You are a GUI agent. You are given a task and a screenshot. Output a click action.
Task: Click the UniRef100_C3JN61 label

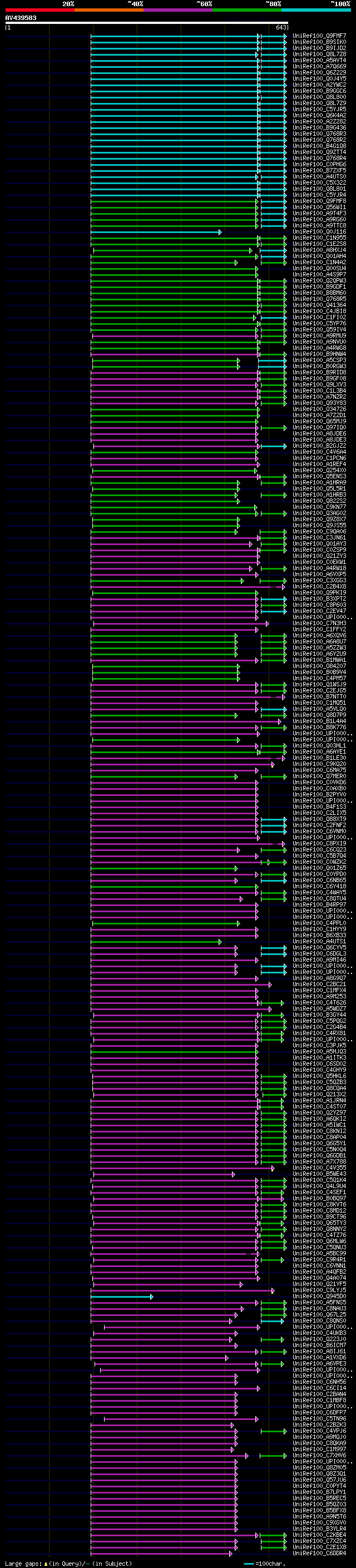pyautogui.click(x=319, y=537)
